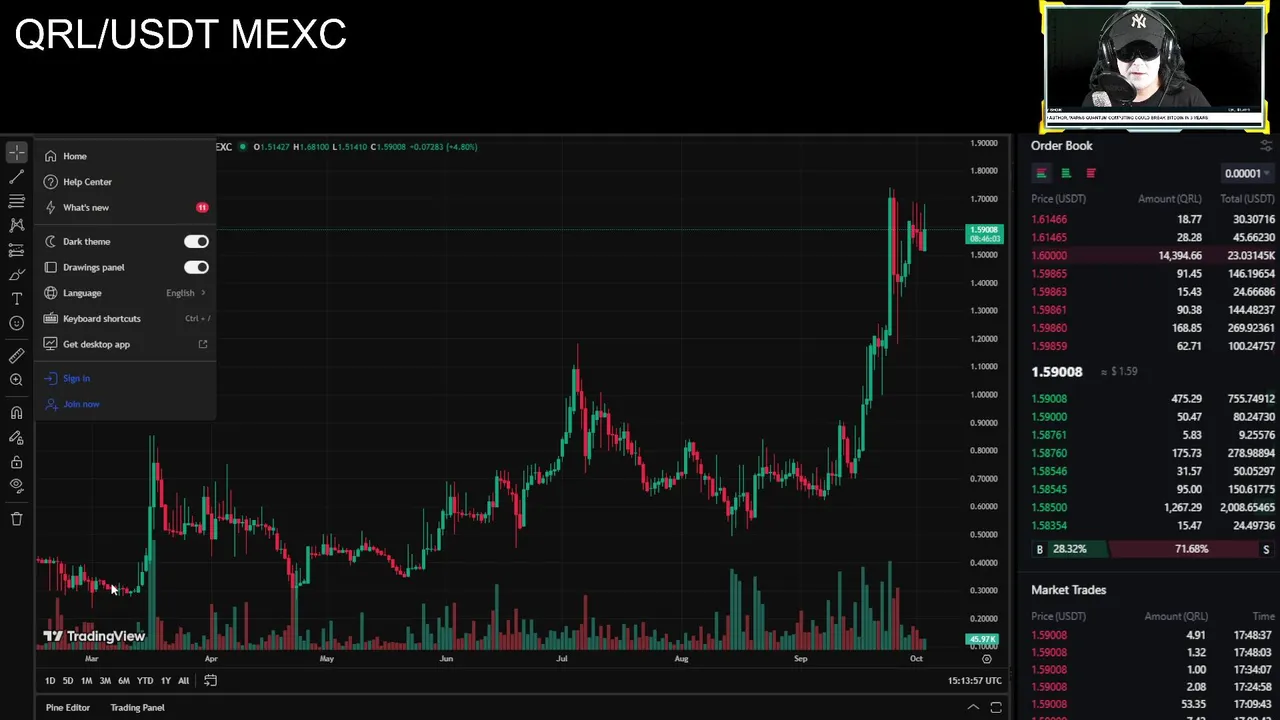Viewport: 1280px width, 720px height.
Task: Show only buy orders view
Action: 1066,173
